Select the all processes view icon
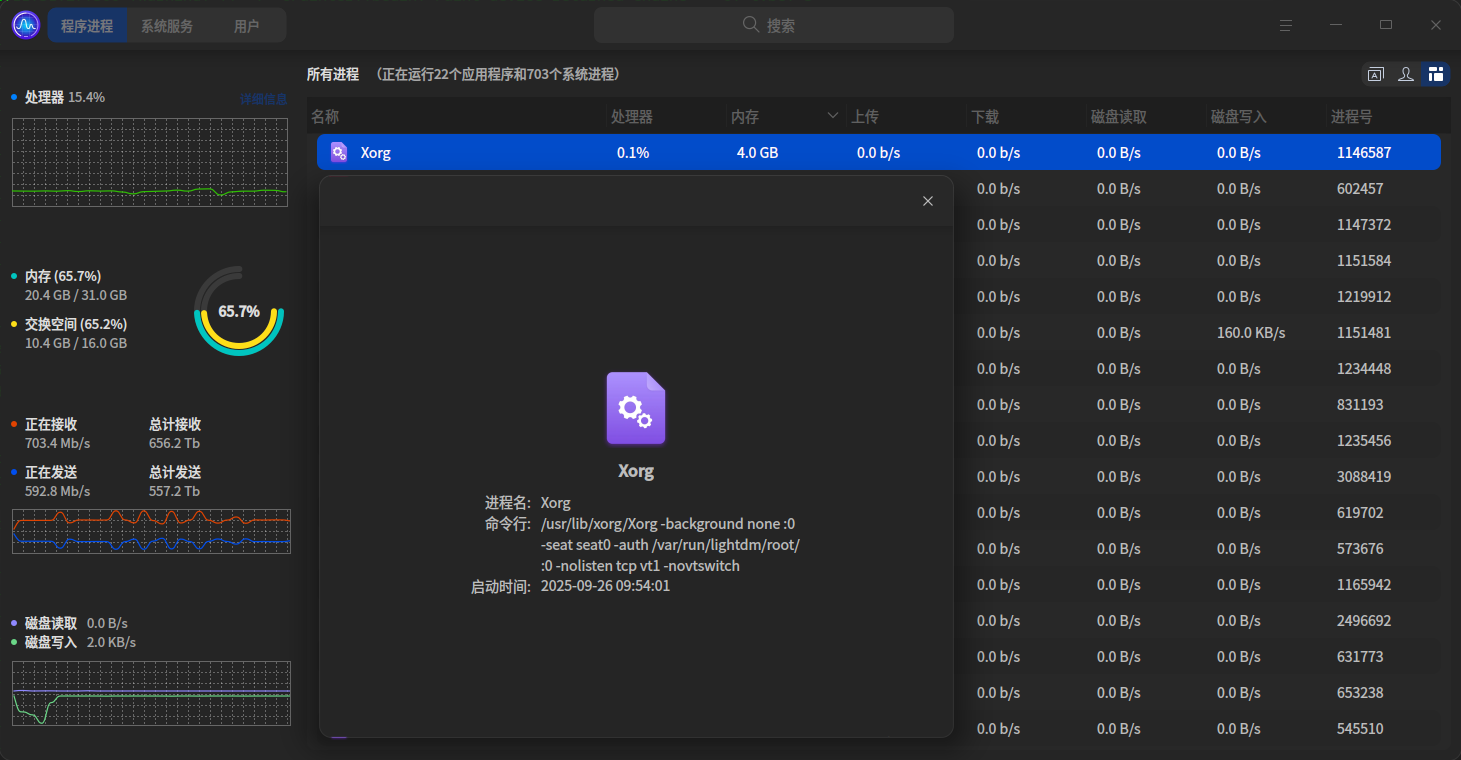 click(1436, 74)
